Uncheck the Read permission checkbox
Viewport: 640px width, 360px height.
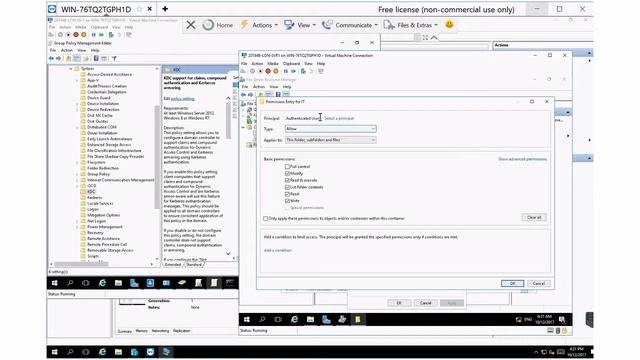287,194
